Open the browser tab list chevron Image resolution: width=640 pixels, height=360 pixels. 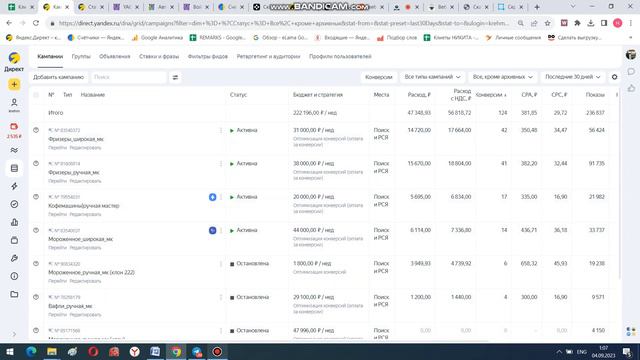click(573, 7)
